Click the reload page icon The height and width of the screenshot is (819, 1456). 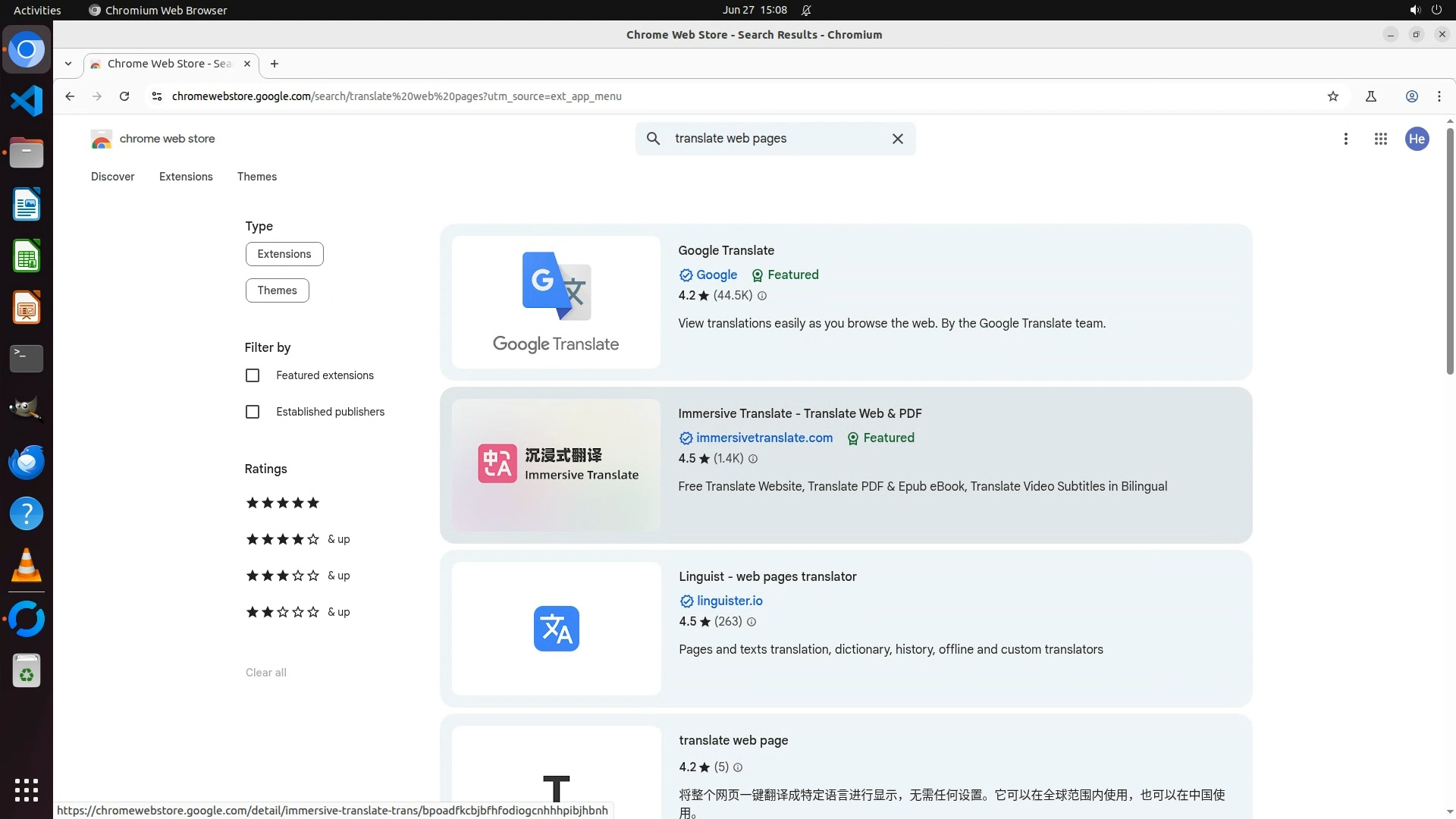point(124,96)
